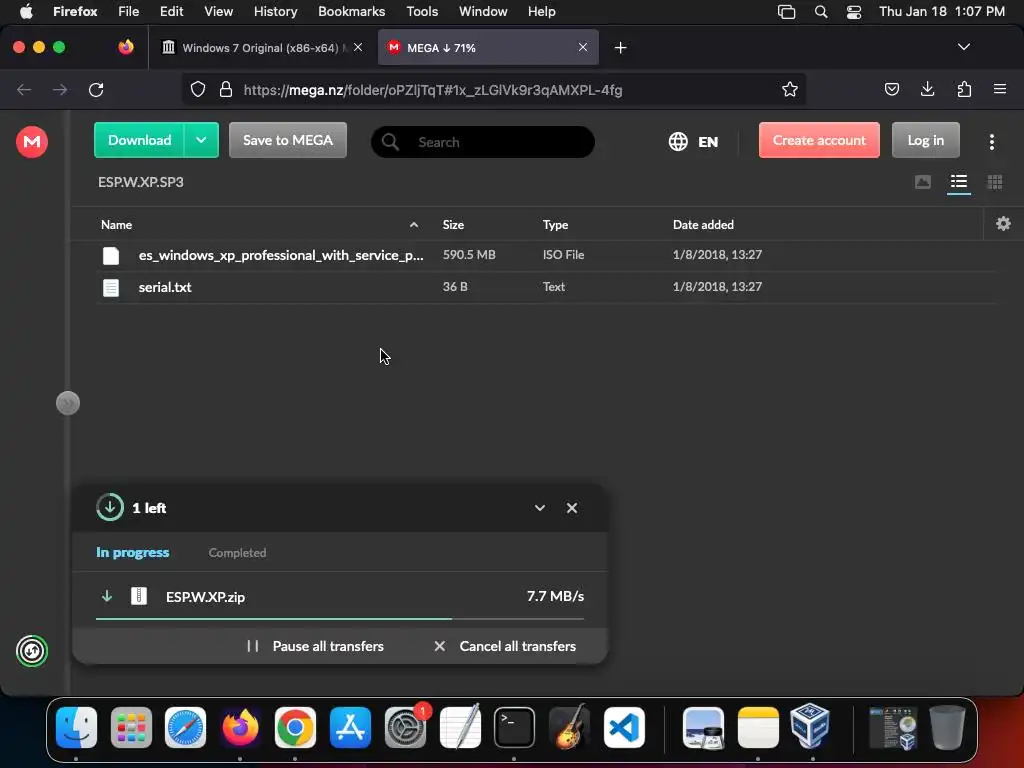The width and height of the screenshot is (1024, 768).
Task: Click the zip archive icon in transfers
Action: (x=138, y=596)
